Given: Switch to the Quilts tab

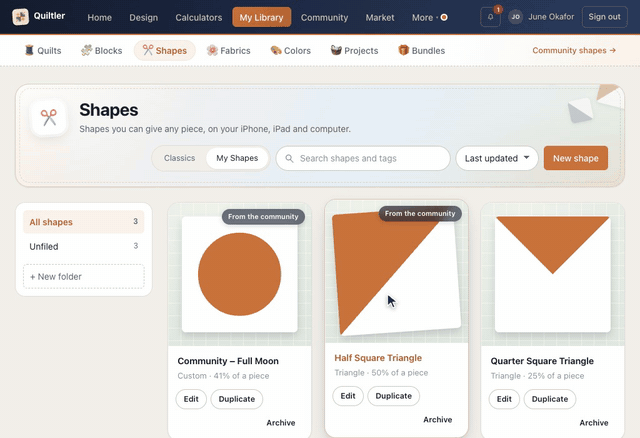Looking at the screenshot, I should point(43,51).
